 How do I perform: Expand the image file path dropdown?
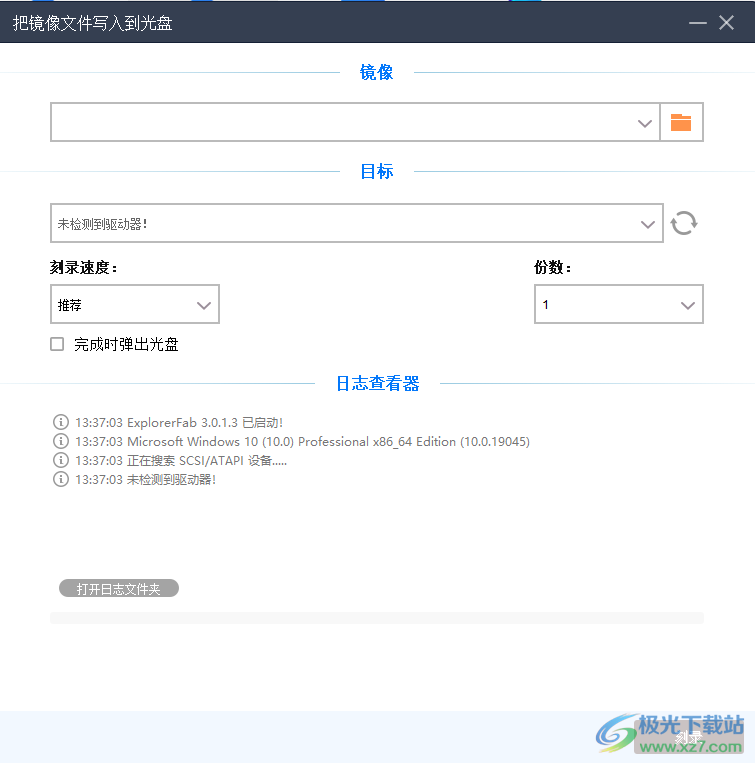(645, 123)
